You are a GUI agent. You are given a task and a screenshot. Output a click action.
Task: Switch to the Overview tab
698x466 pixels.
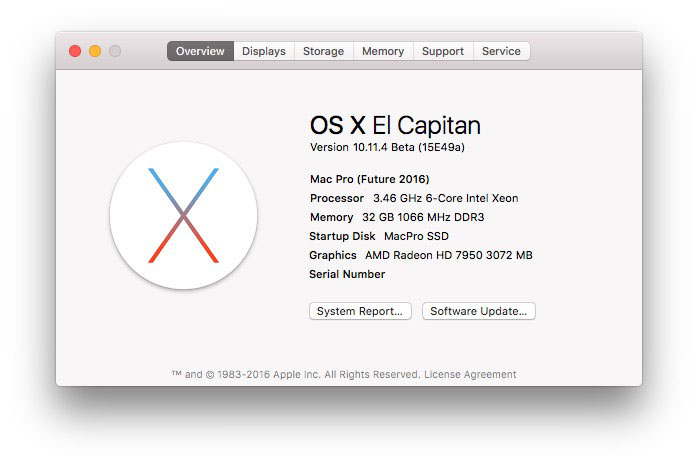(x=200, y=51)
